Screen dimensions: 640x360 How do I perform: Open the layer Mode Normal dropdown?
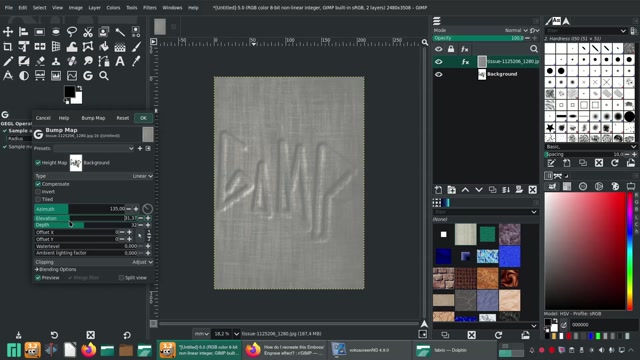[516, 30]
